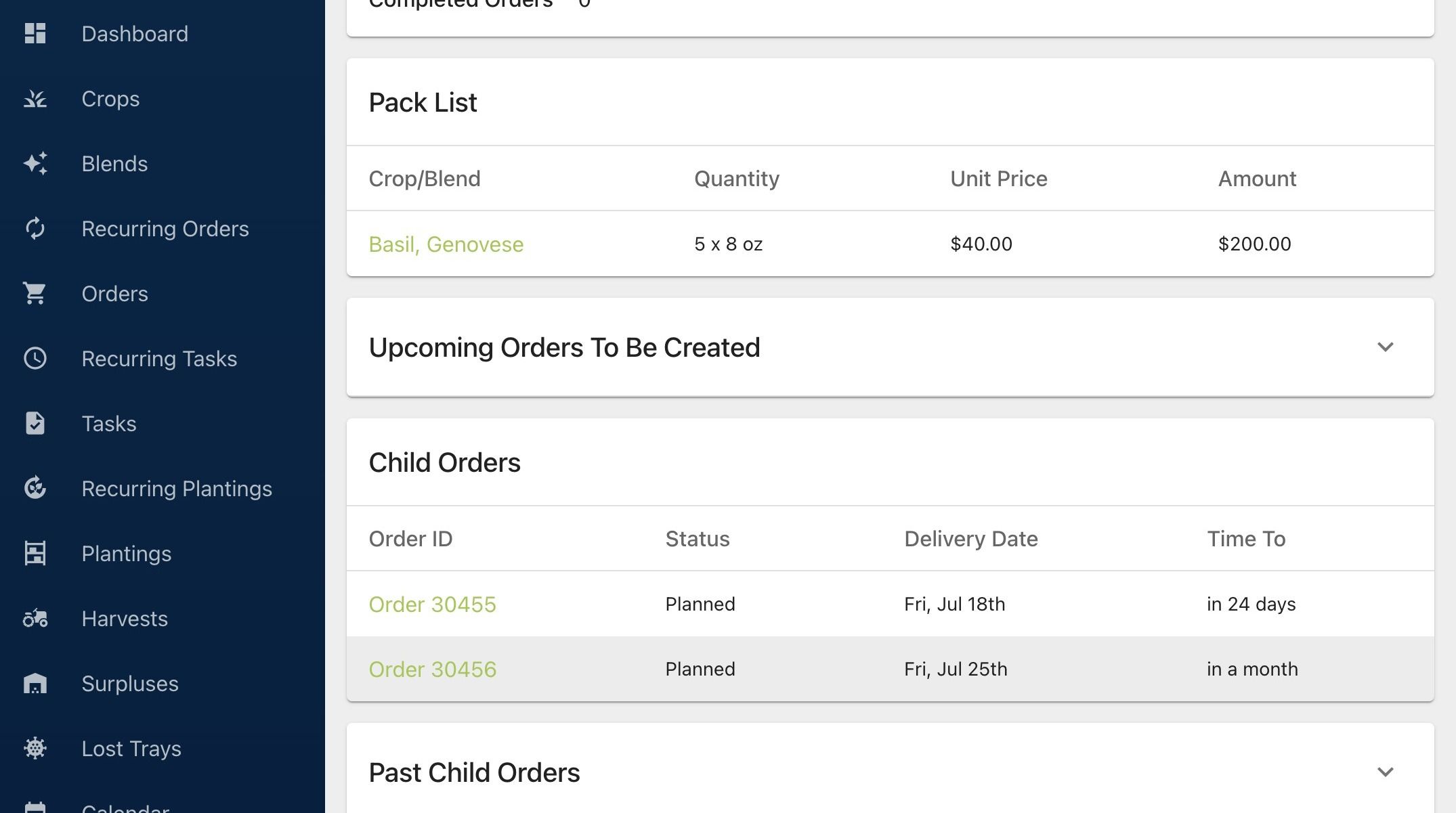This screenshot has height=813, width=1456.
Task: Click the Harvests tractor icon
Action: (x=35, y=618)
